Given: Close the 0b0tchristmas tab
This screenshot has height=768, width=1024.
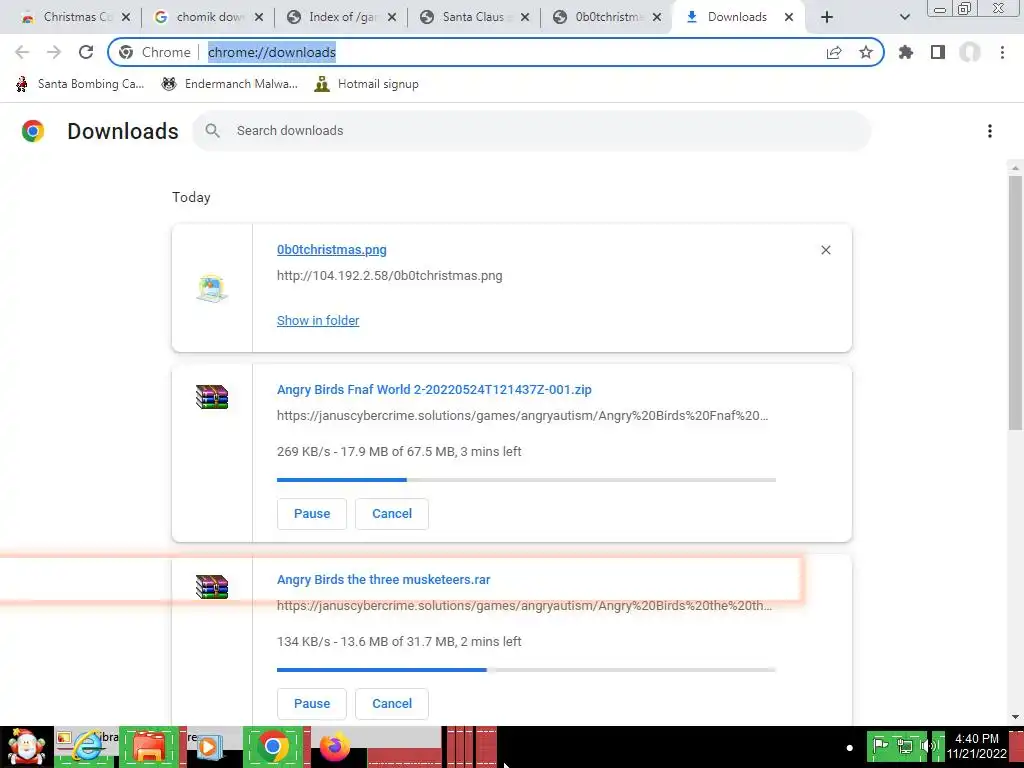Looking at the screenshot, I should pos(658,18).
